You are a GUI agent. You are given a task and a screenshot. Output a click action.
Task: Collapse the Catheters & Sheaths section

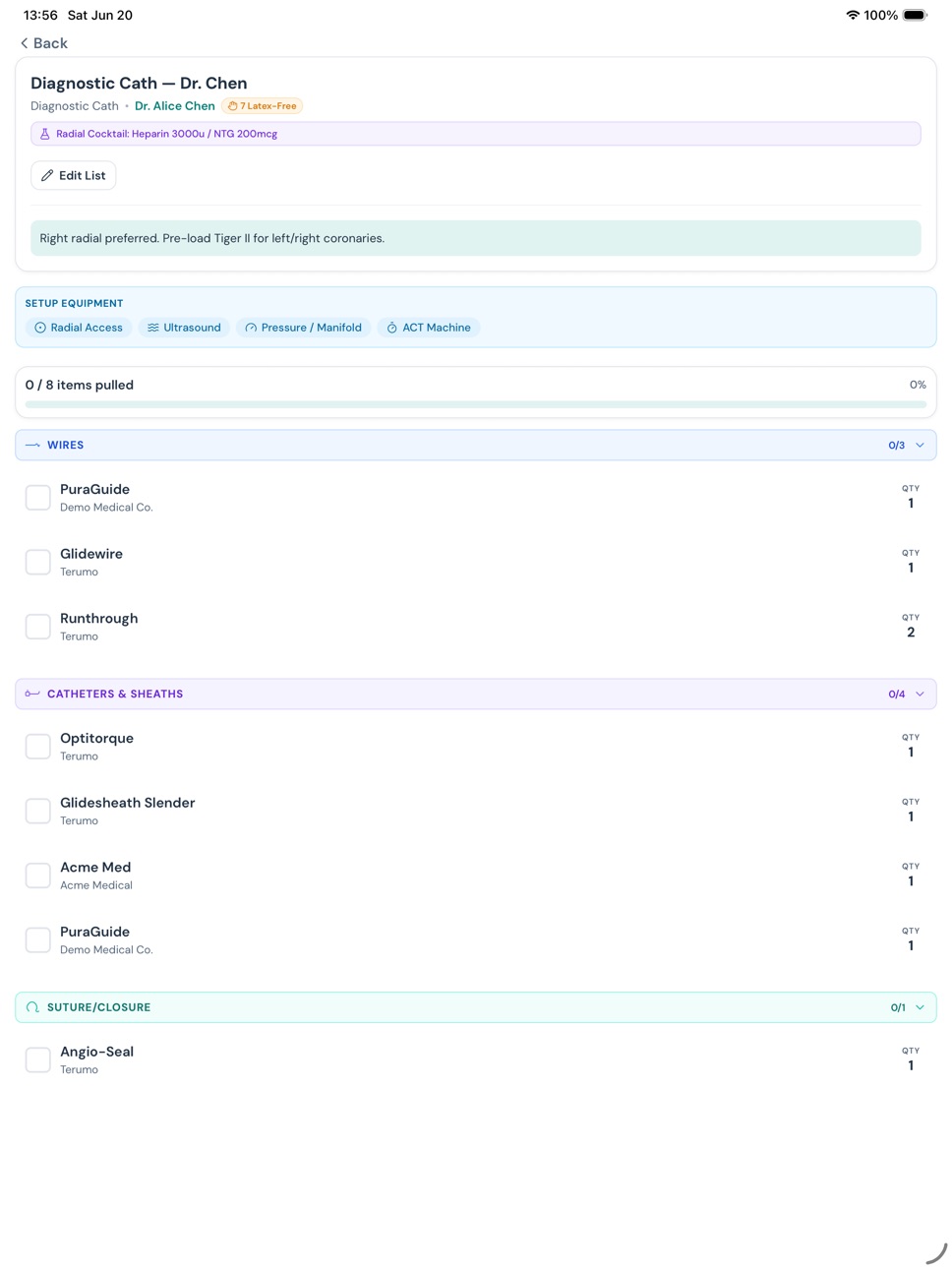(921, 695)
